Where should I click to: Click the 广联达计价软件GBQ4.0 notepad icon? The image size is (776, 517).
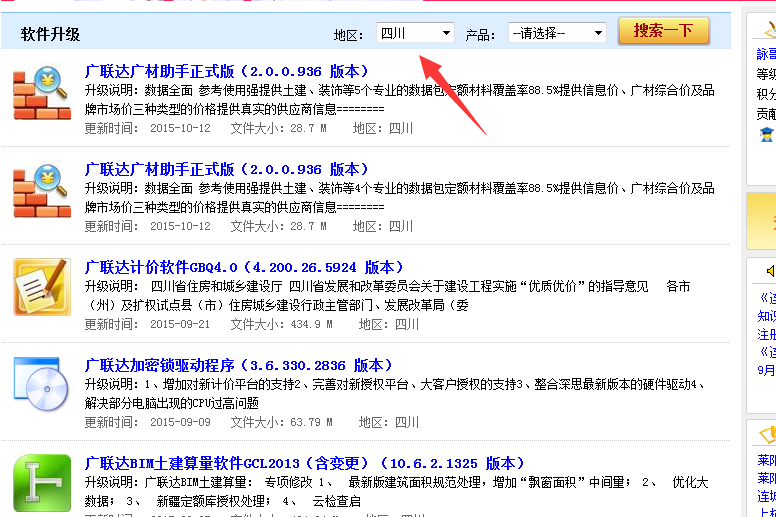[x=42, y=287]
